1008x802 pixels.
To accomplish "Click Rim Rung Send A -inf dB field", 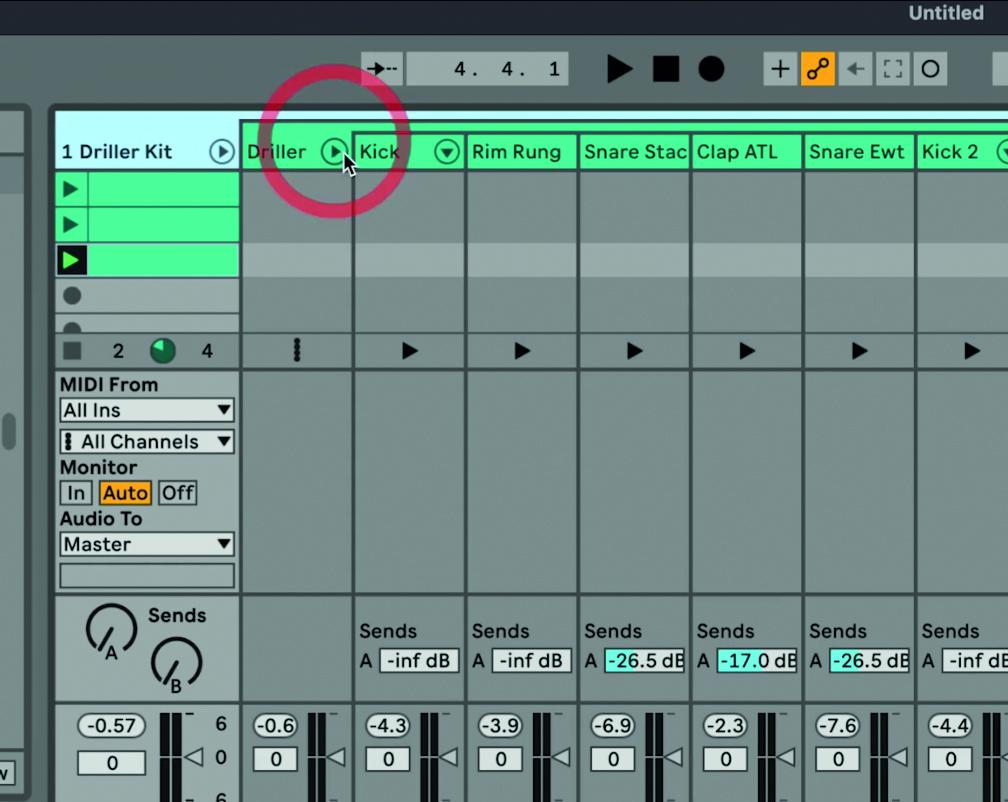I will [x=532, y=661].
